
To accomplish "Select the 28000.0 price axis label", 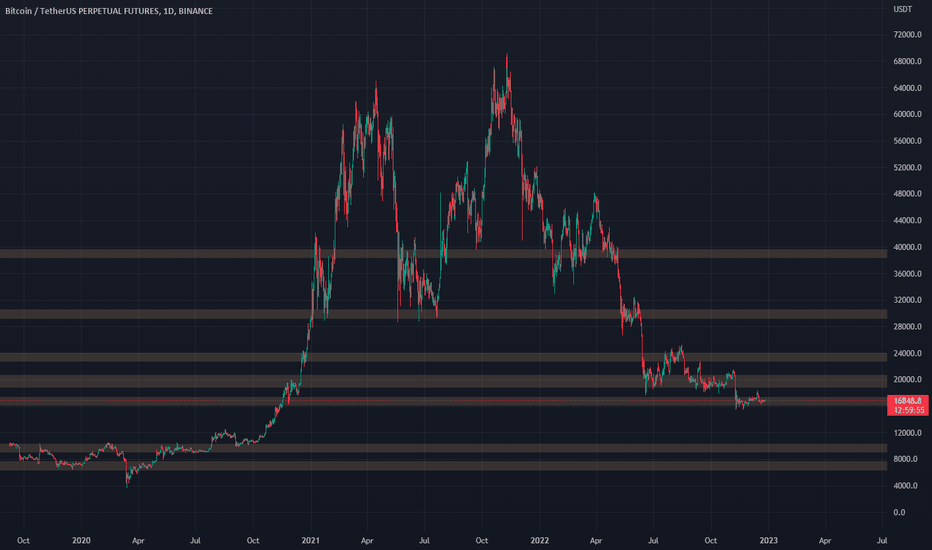I will point(907,326).
